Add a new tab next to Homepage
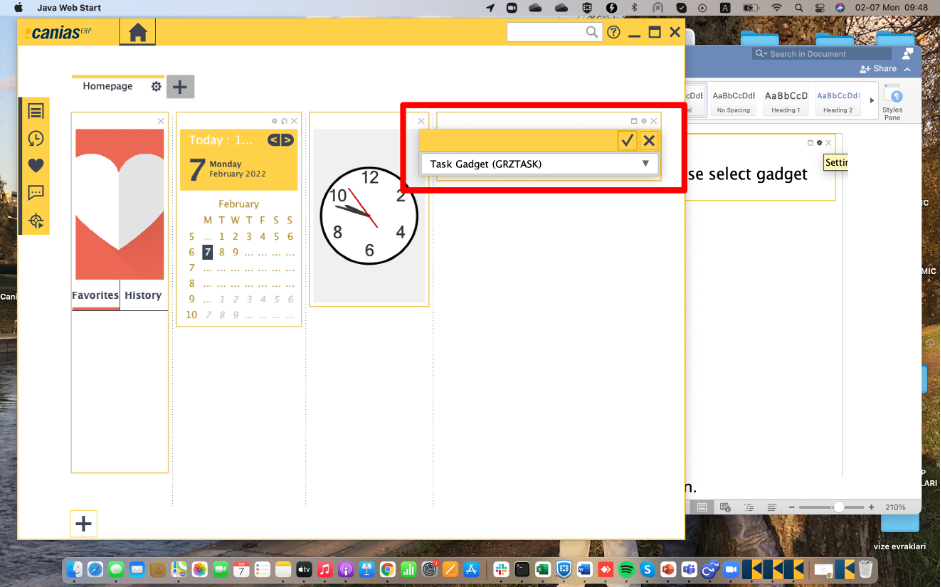 tap(180, 87)
